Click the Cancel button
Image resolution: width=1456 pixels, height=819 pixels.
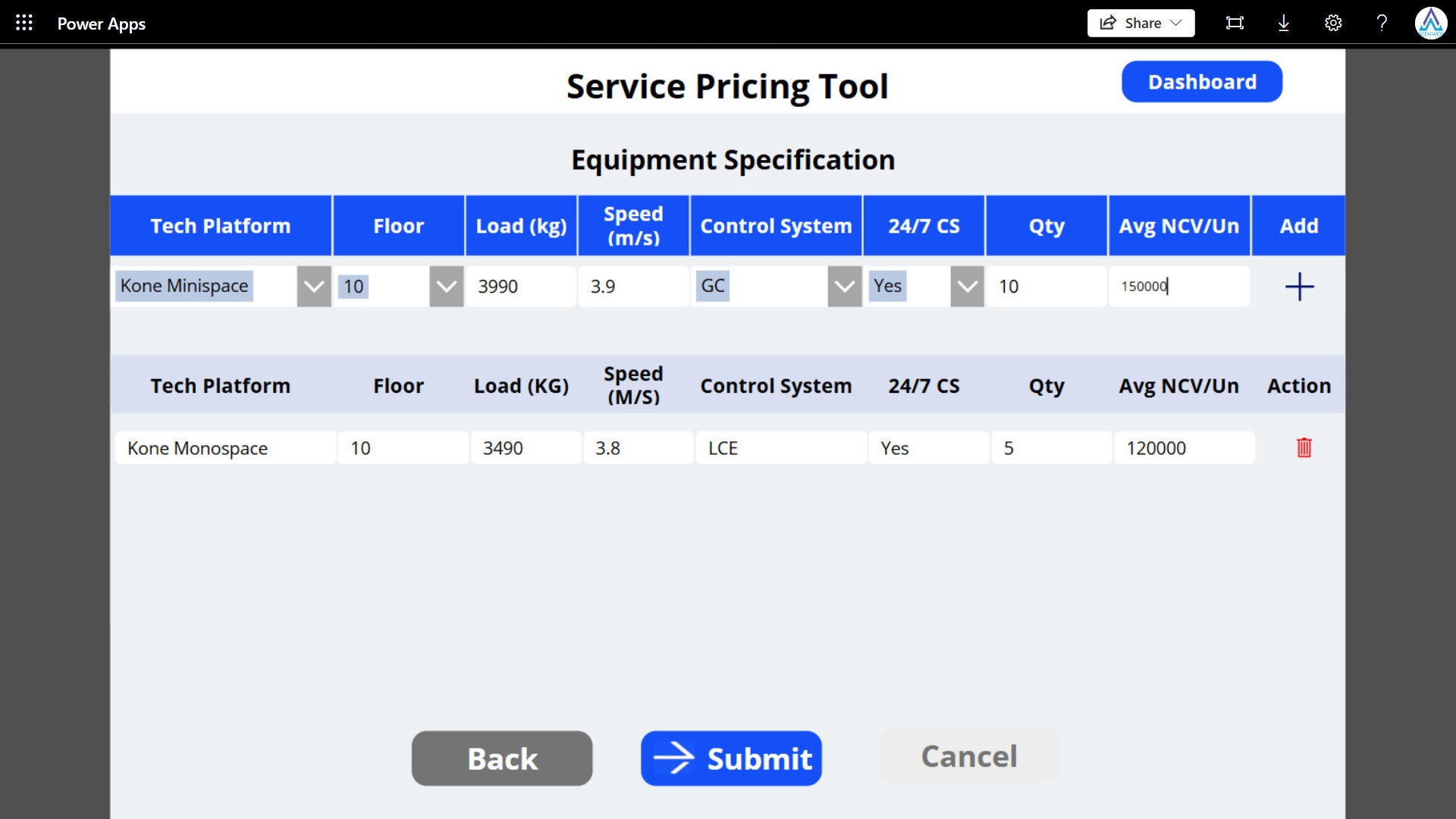[968, 756]
